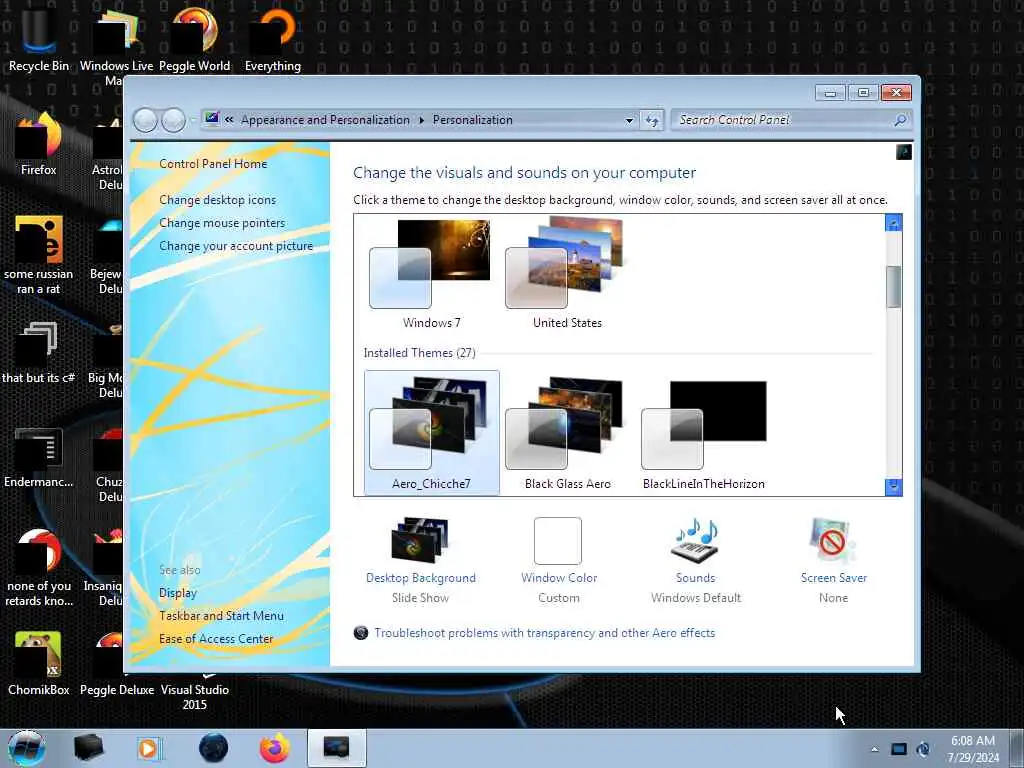Click Appearance and Personalization breadcrumb
Image resolution: width=1024 pixels, height=768 pixels.
point(325,120)
